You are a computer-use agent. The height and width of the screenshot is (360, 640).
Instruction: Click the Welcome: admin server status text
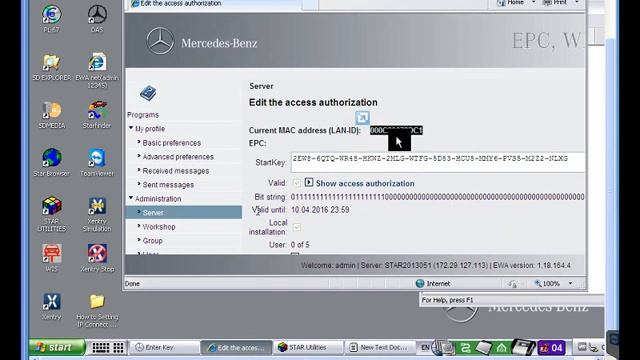pyautogui.click(x=436, y=265)
